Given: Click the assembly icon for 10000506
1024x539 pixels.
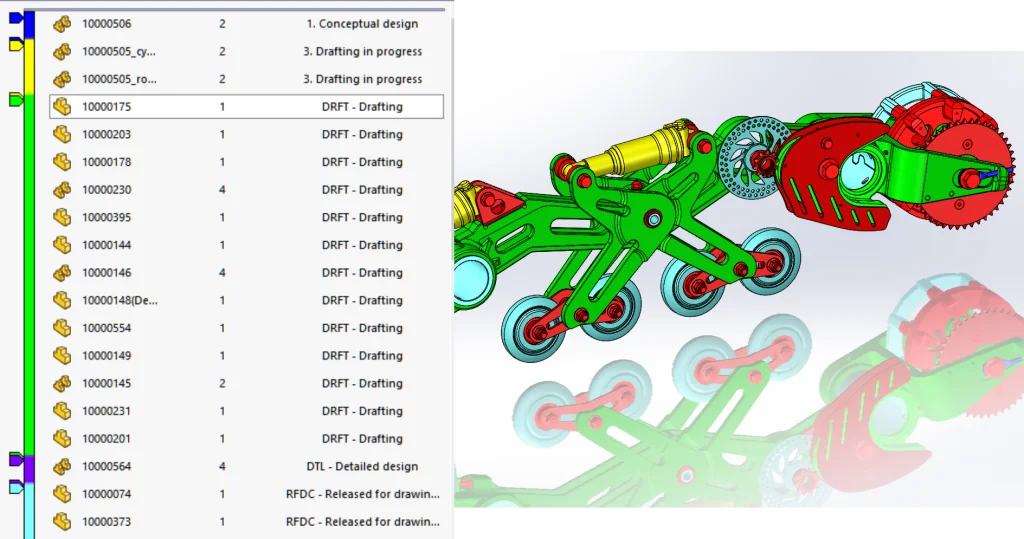Looking at the screenshot, I should click(62, 24).
